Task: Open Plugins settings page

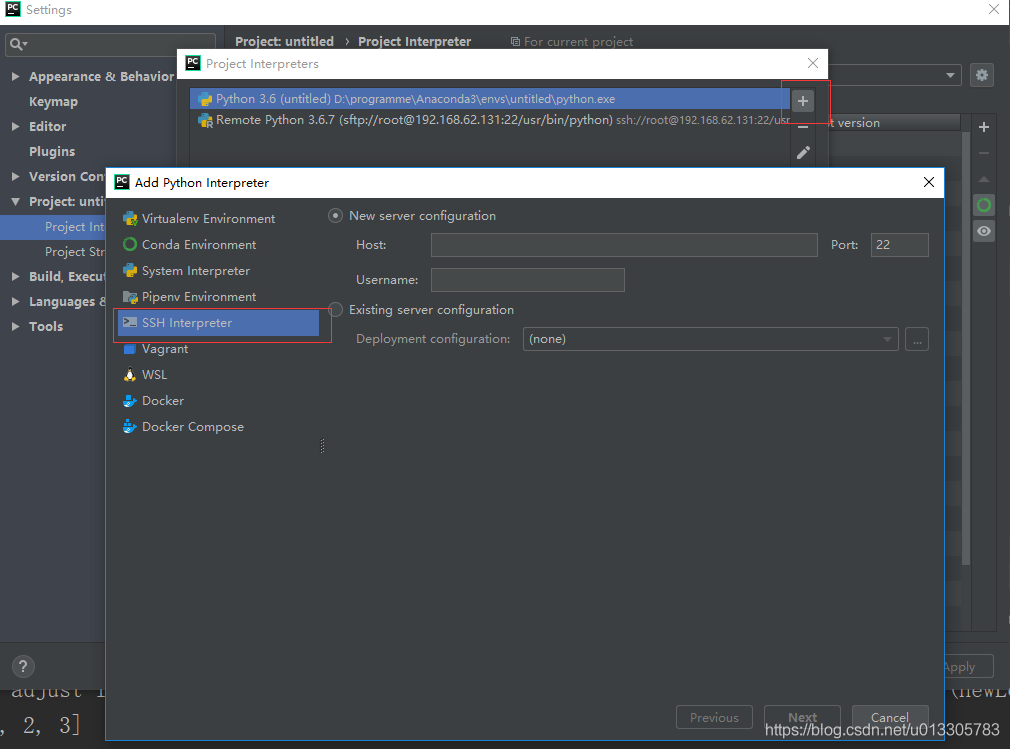Action: tap(52, 152)
